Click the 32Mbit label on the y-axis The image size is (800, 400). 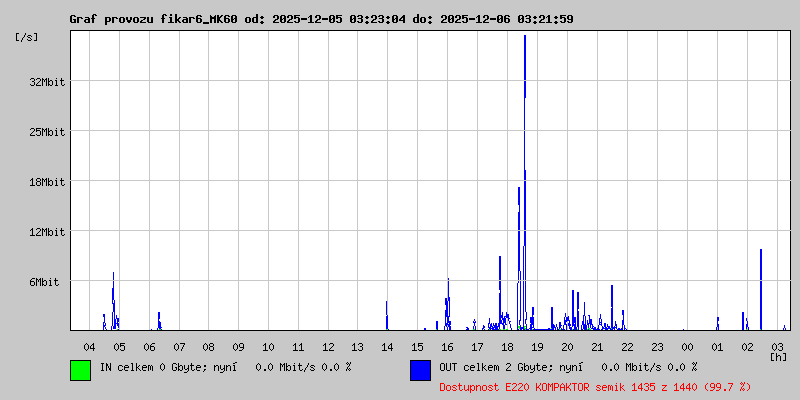pos(47,82)
